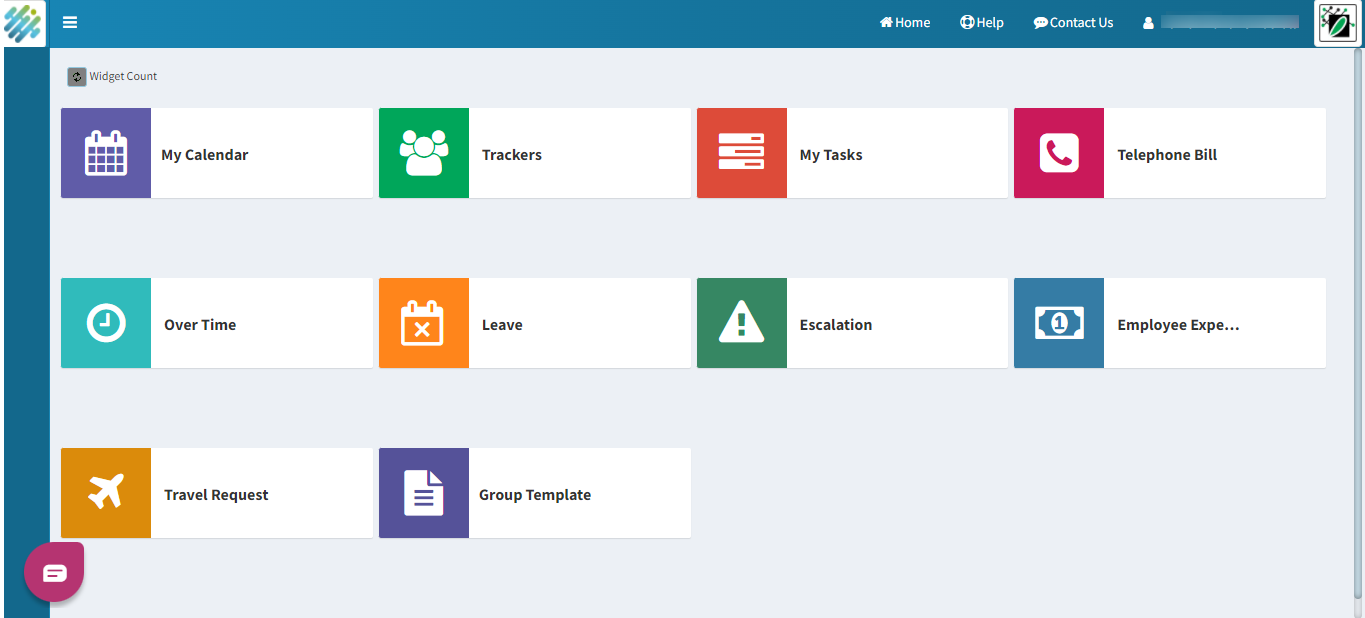Viewport: 1365px width, 618px height.
Task: Navigate to the Home menu item
Action: (904, 22)
